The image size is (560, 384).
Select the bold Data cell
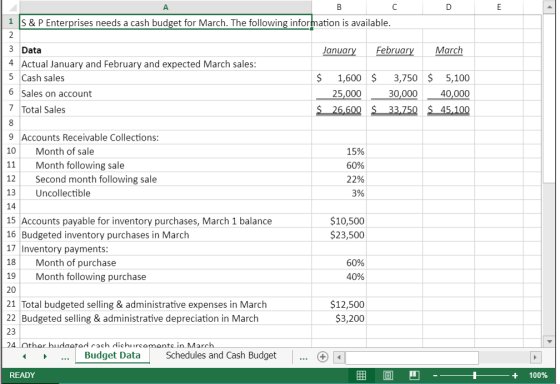[165, 50]
